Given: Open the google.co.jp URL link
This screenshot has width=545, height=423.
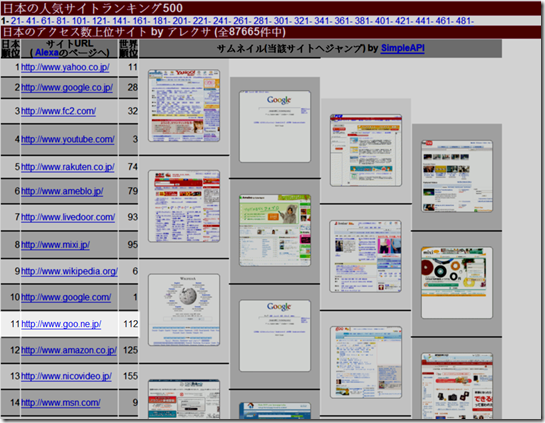Looking at the screenshot, I should click(67, 88).
